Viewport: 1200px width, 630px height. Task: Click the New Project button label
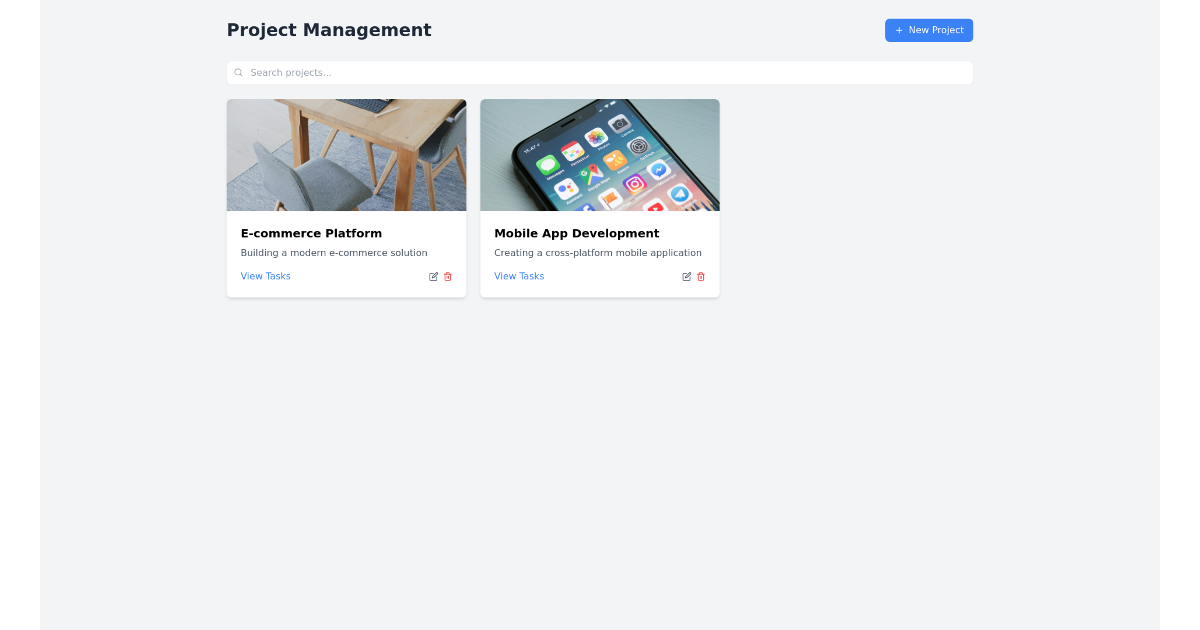click(936, 30)
